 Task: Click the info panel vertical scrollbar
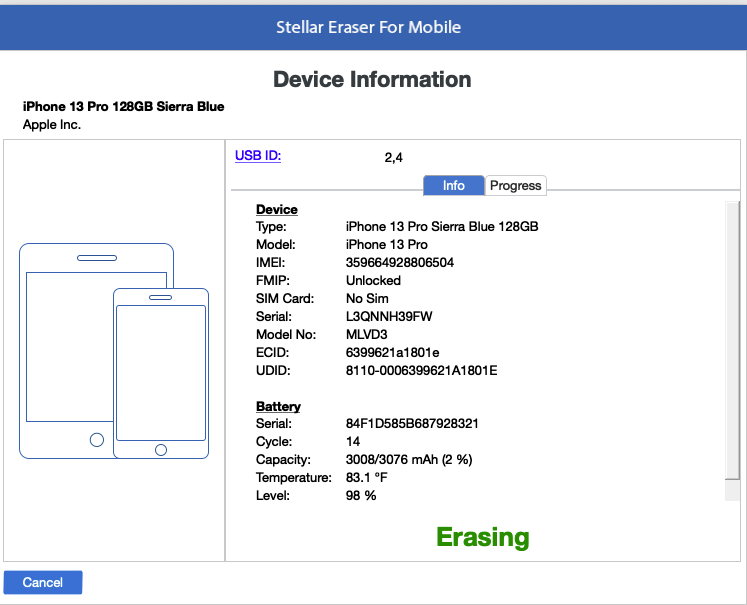point(732,350)
